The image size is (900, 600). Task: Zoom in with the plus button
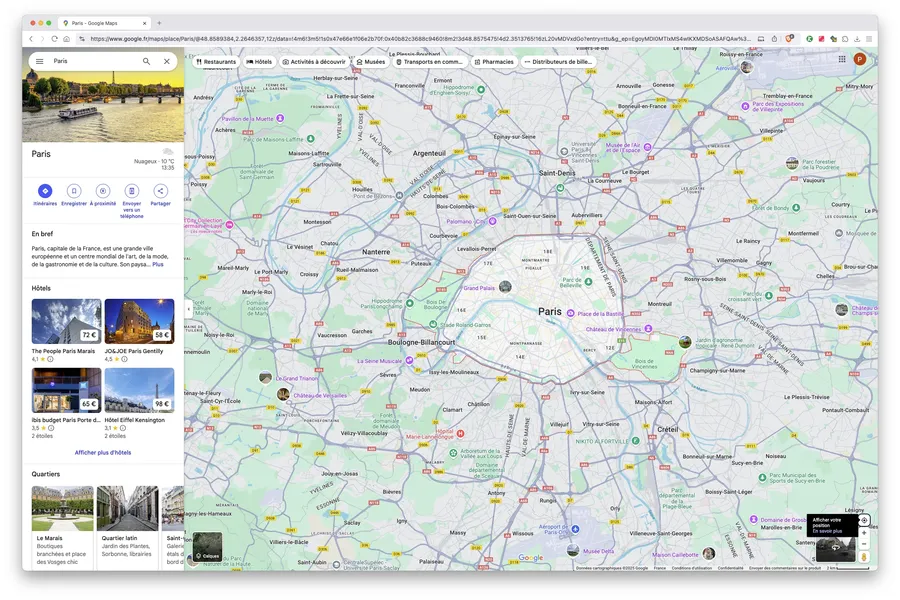[864, 533]
